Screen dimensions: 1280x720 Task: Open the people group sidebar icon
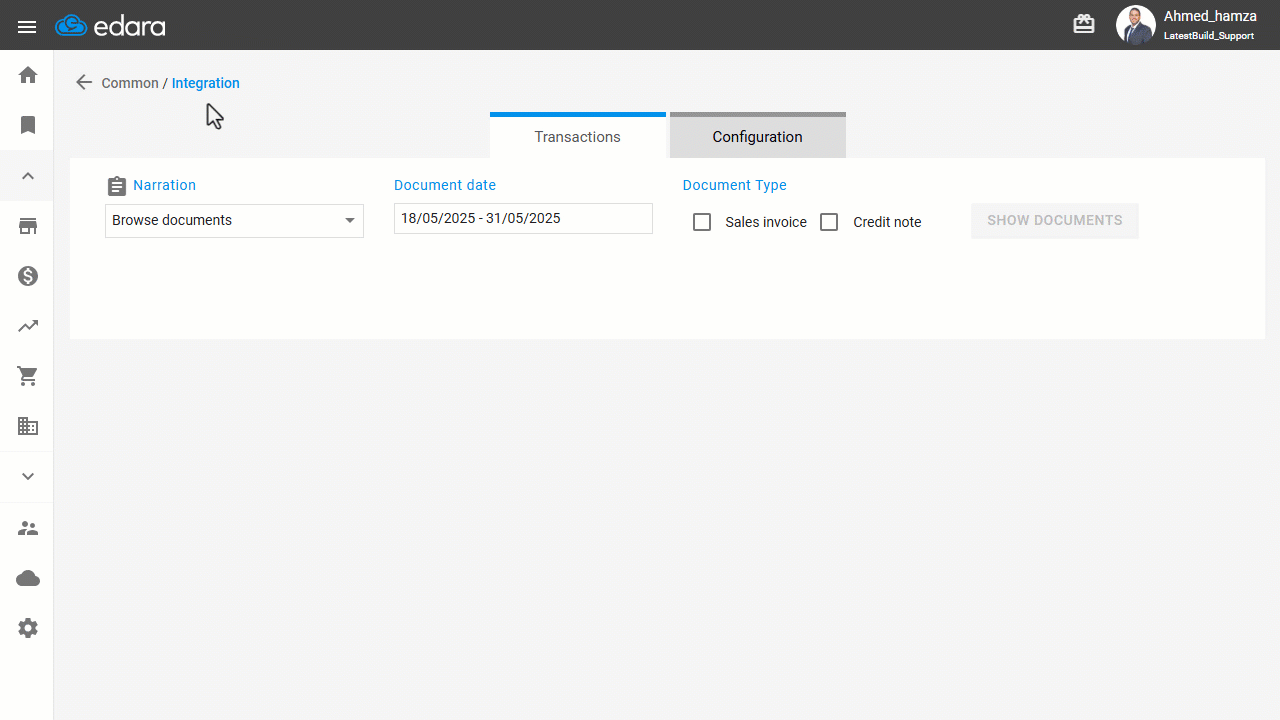[x=28, y=528]
